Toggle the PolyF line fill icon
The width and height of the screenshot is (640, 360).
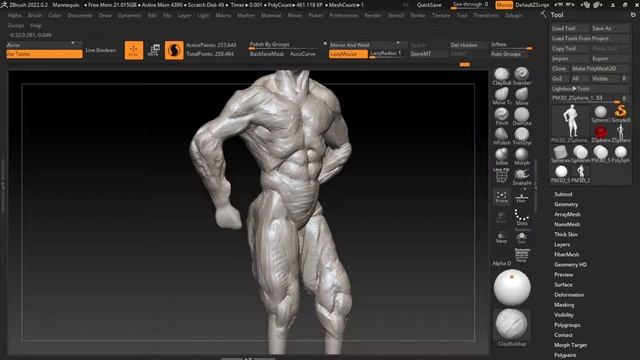(x=502, y=176)
